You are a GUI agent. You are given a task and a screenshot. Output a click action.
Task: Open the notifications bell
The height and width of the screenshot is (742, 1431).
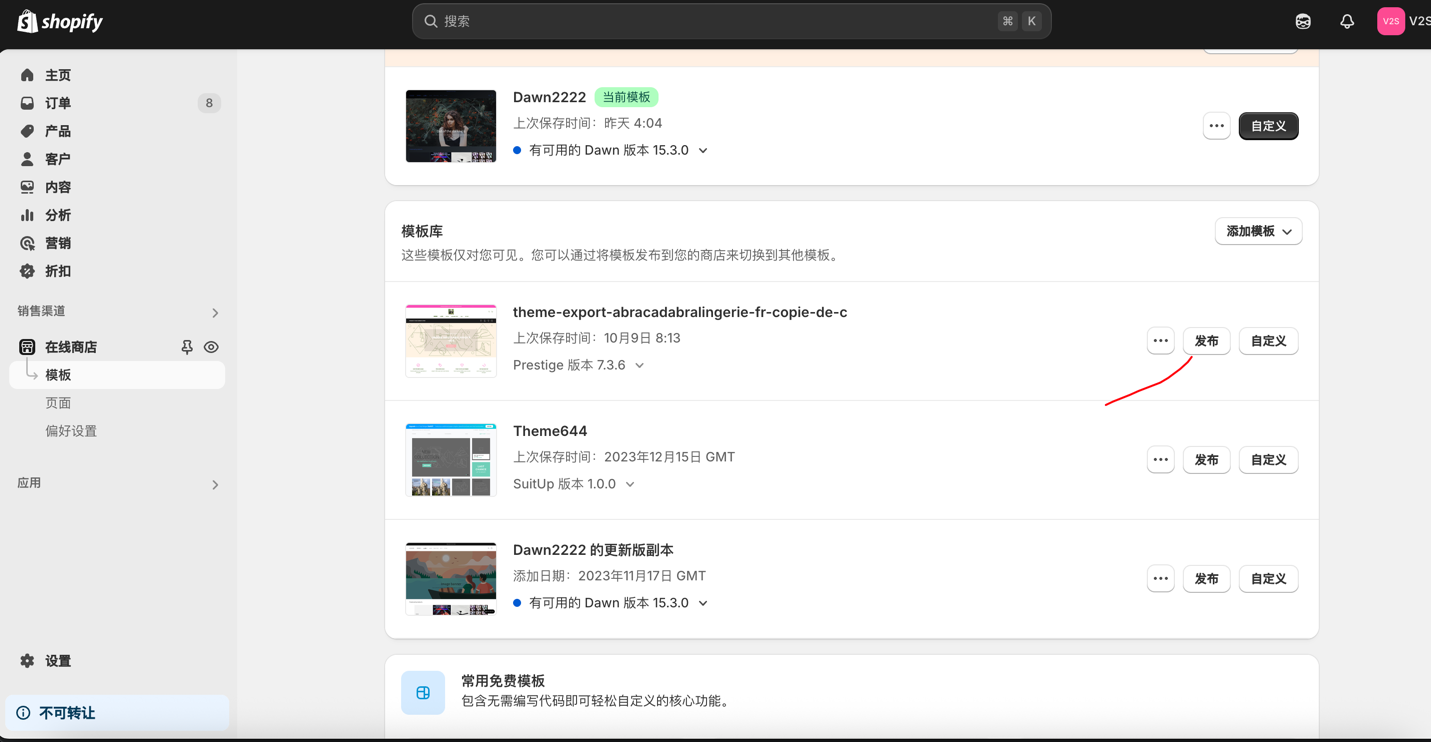(1347, 21)
